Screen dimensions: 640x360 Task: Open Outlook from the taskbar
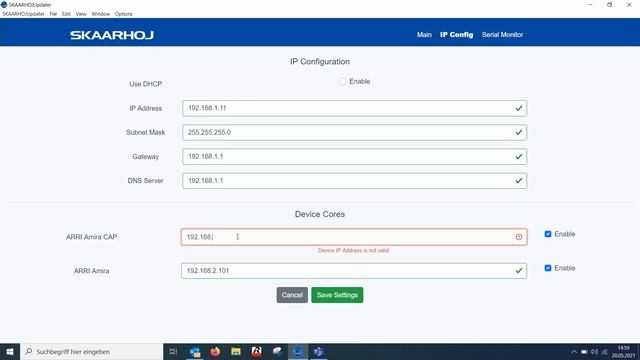click(195, 351)
